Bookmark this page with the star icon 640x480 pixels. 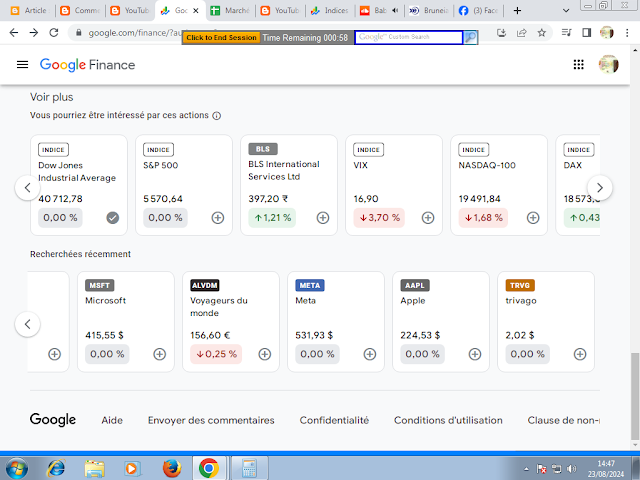coord(541,33)
